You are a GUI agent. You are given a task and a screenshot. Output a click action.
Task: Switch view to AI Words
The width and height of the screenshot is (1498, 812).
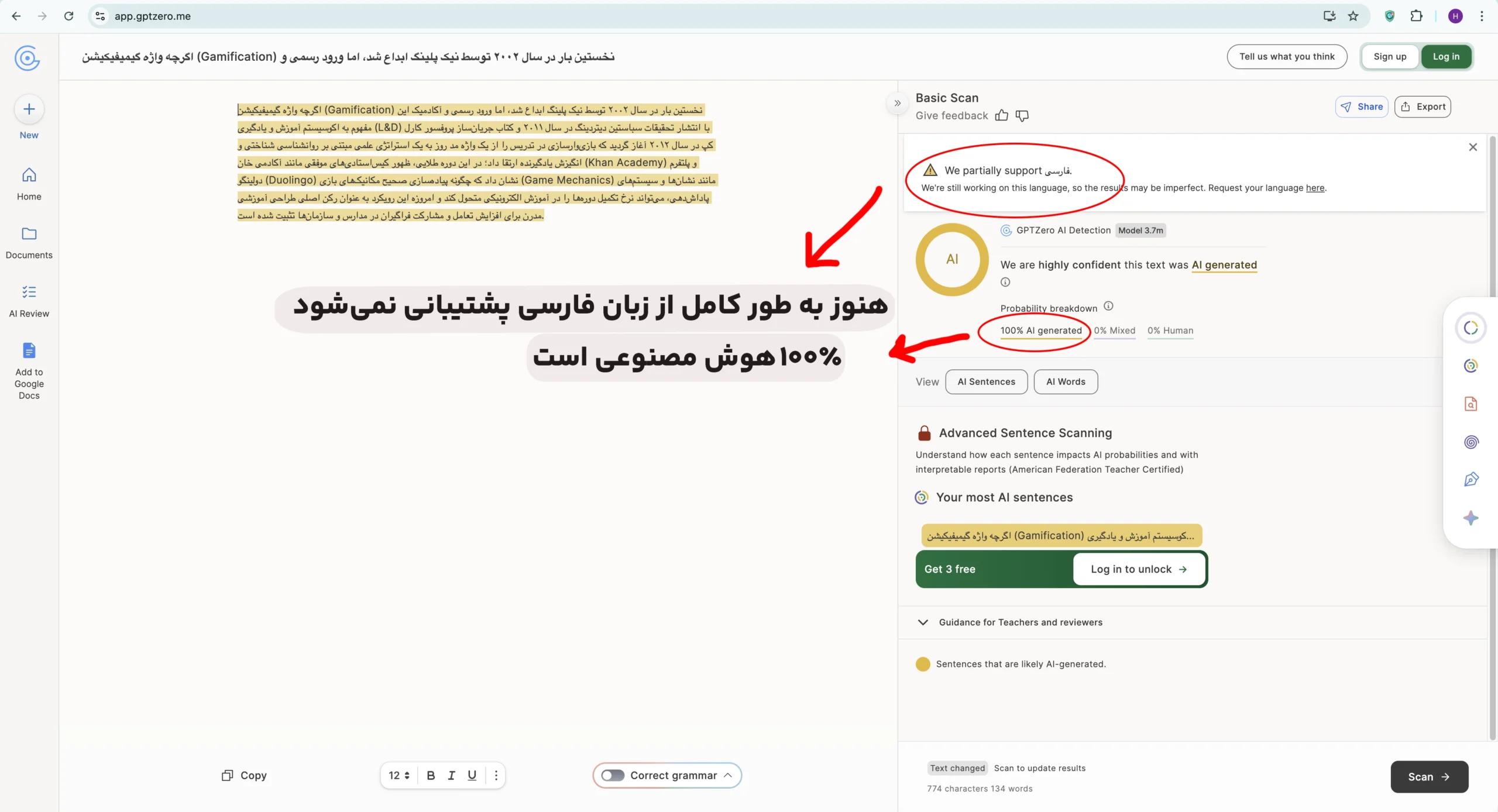tap(1066, 381)
